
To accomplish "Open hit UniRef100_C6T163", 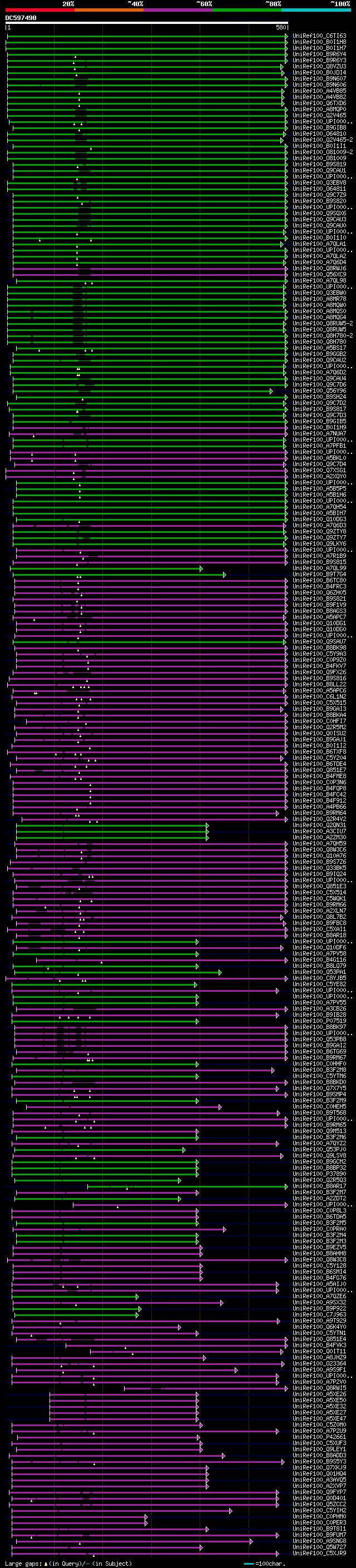I will click(319, 36).
